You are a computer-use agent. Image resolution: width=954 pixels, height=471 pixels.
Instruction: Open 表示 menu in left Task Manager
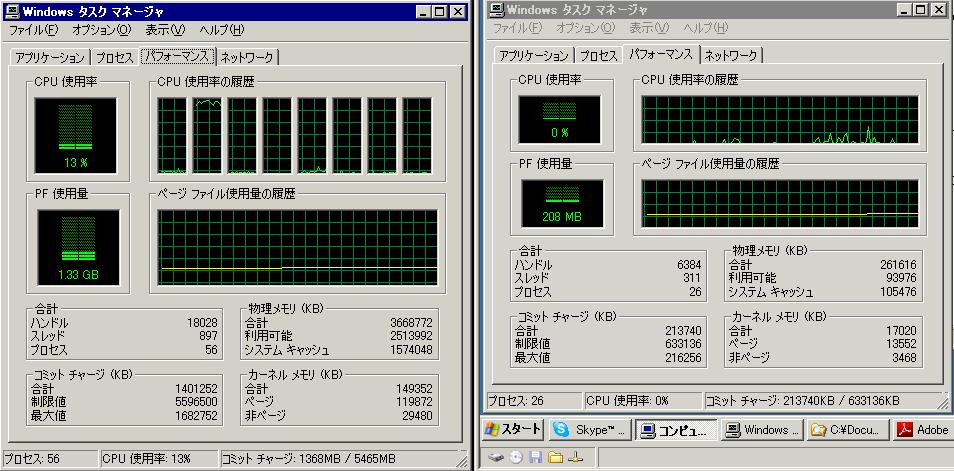[x=165, y=30]
